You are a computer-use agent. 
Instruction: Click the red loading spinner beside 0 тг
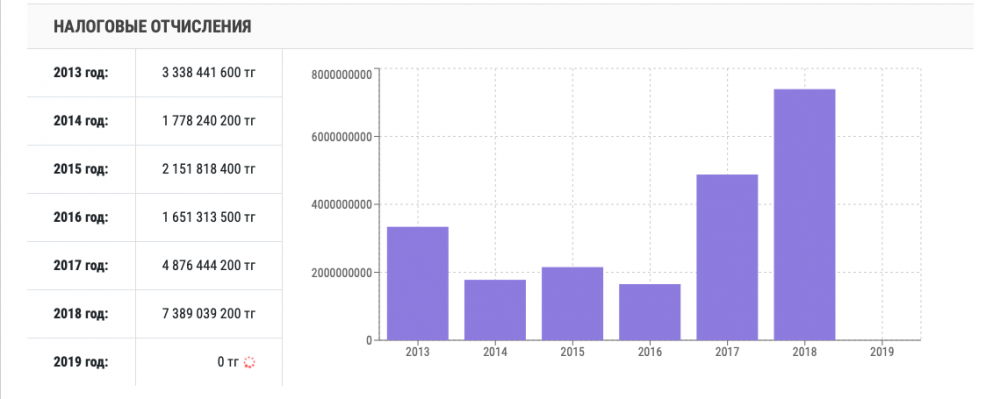point(249,363)
